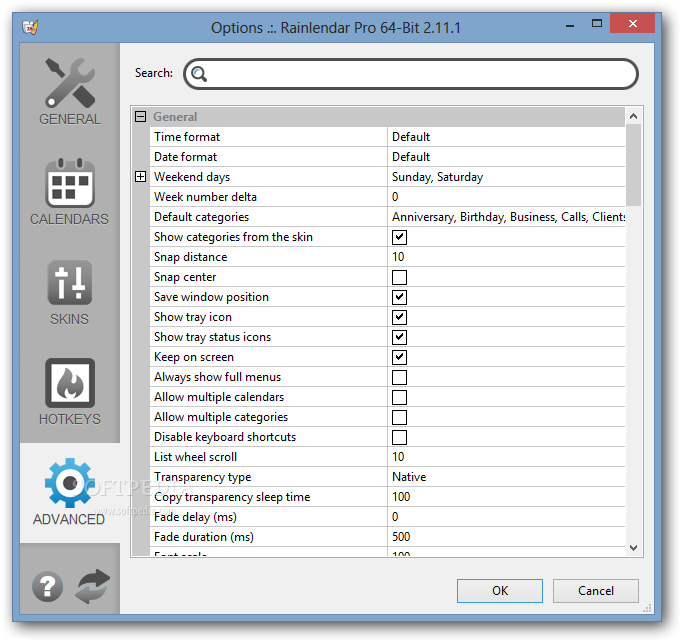Click the Rainlendar app icon in title bar
Image resolution: width=682 pixels, height=642 pixels.
(30, 27)
